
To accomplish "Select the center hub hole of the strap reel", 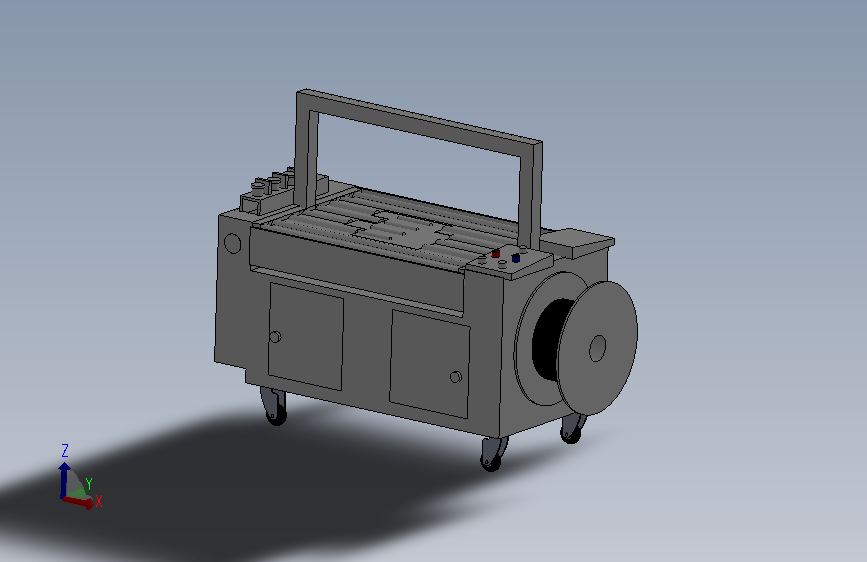I will tap(598, 348).
